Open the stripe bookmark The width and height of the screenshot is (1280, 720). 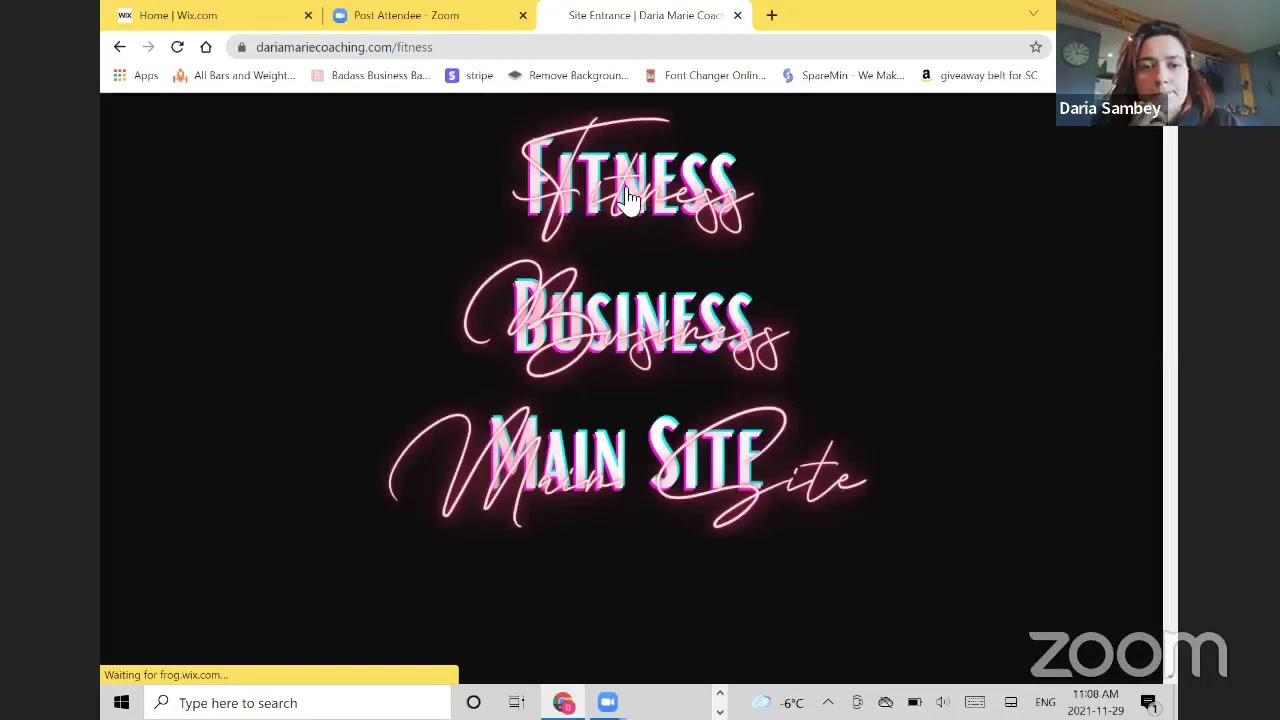469,75
